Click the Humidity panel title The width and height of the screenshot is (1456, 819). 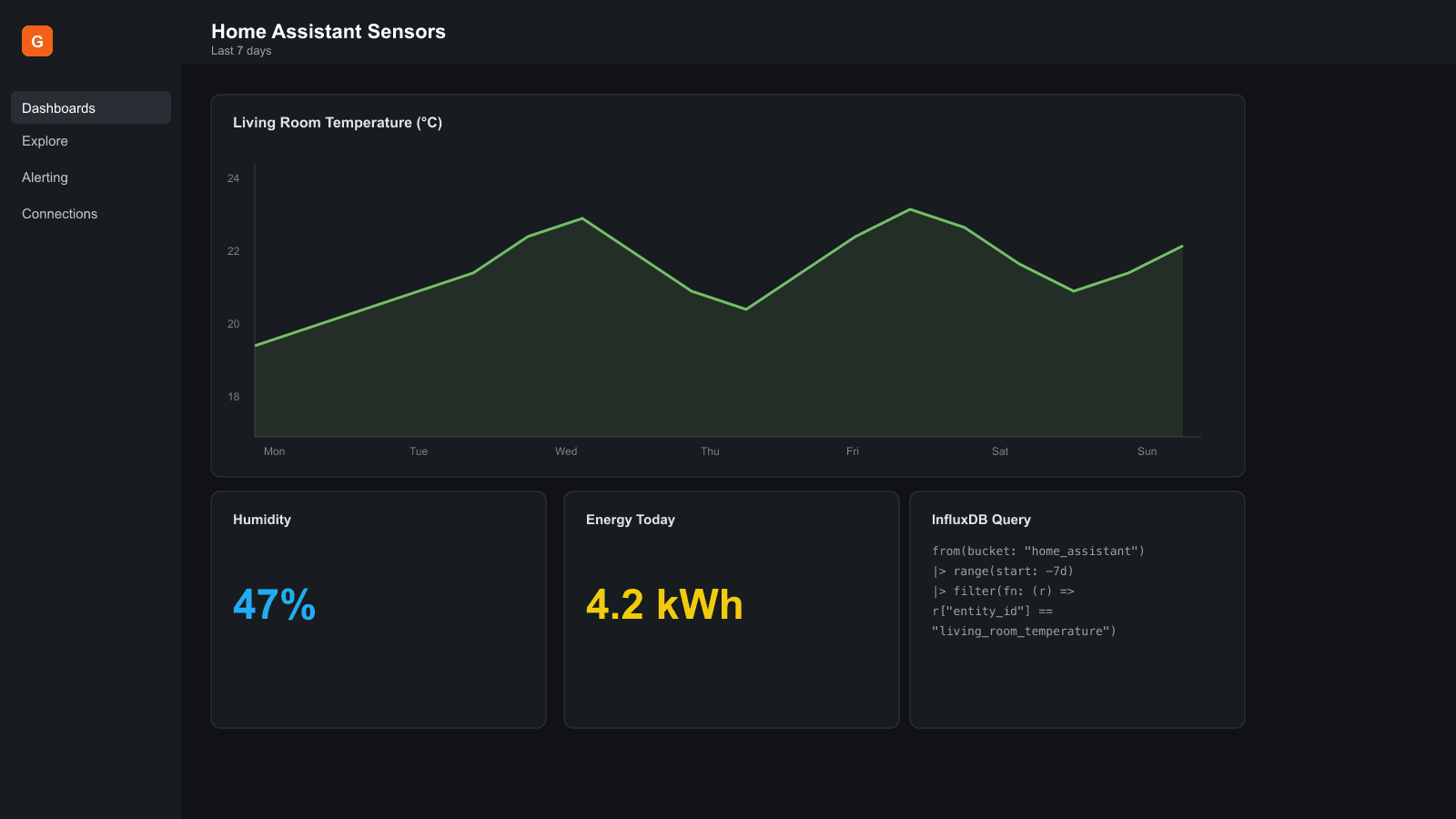click(x=262, y=520)
